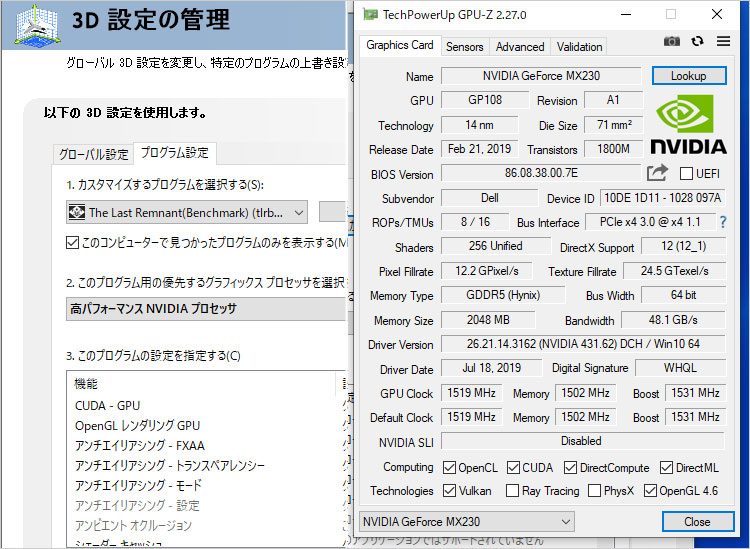Click the BIOS Version field 86.08.38.00.7E
The image size is (750, 549).
pos(540,173)
